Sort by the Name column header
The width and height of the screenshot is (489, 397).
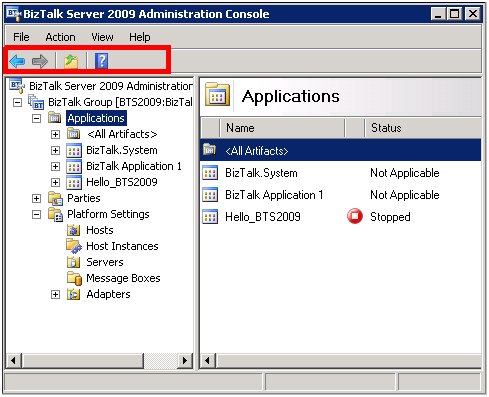(282, 128)
